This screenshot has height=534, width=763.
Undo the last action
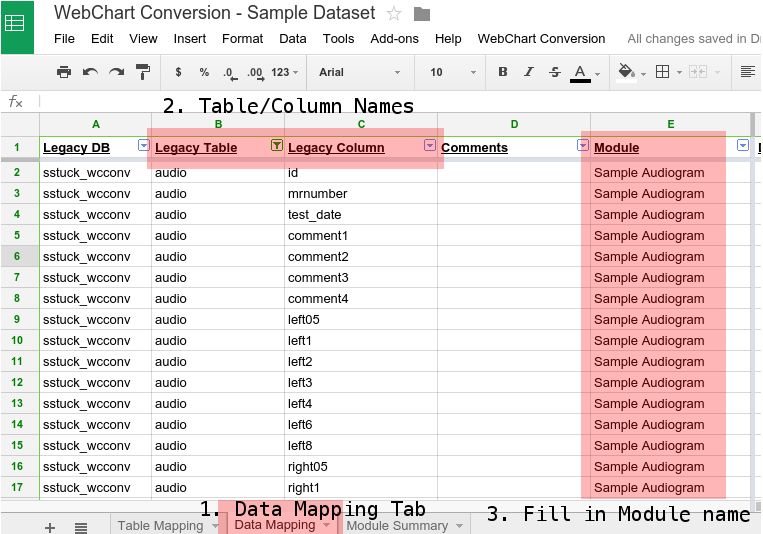[x=90, y=72]
